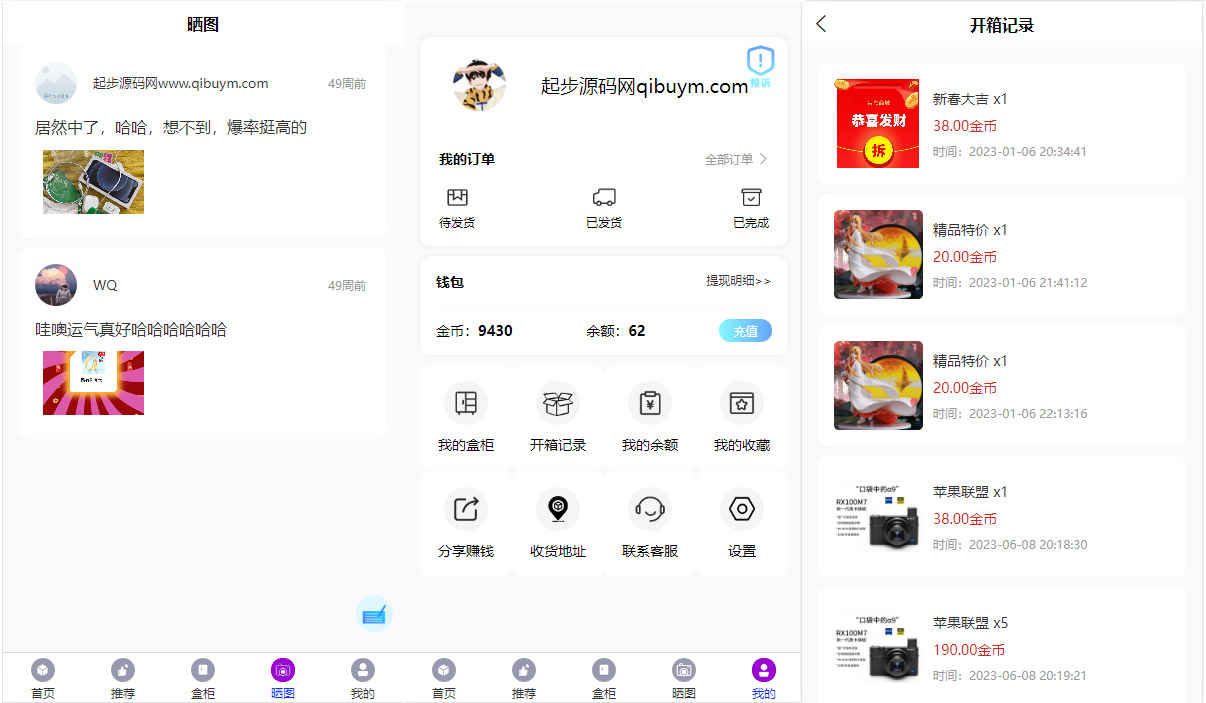Tap the 分享赚钱 share icon

click(x=465, y=509)
